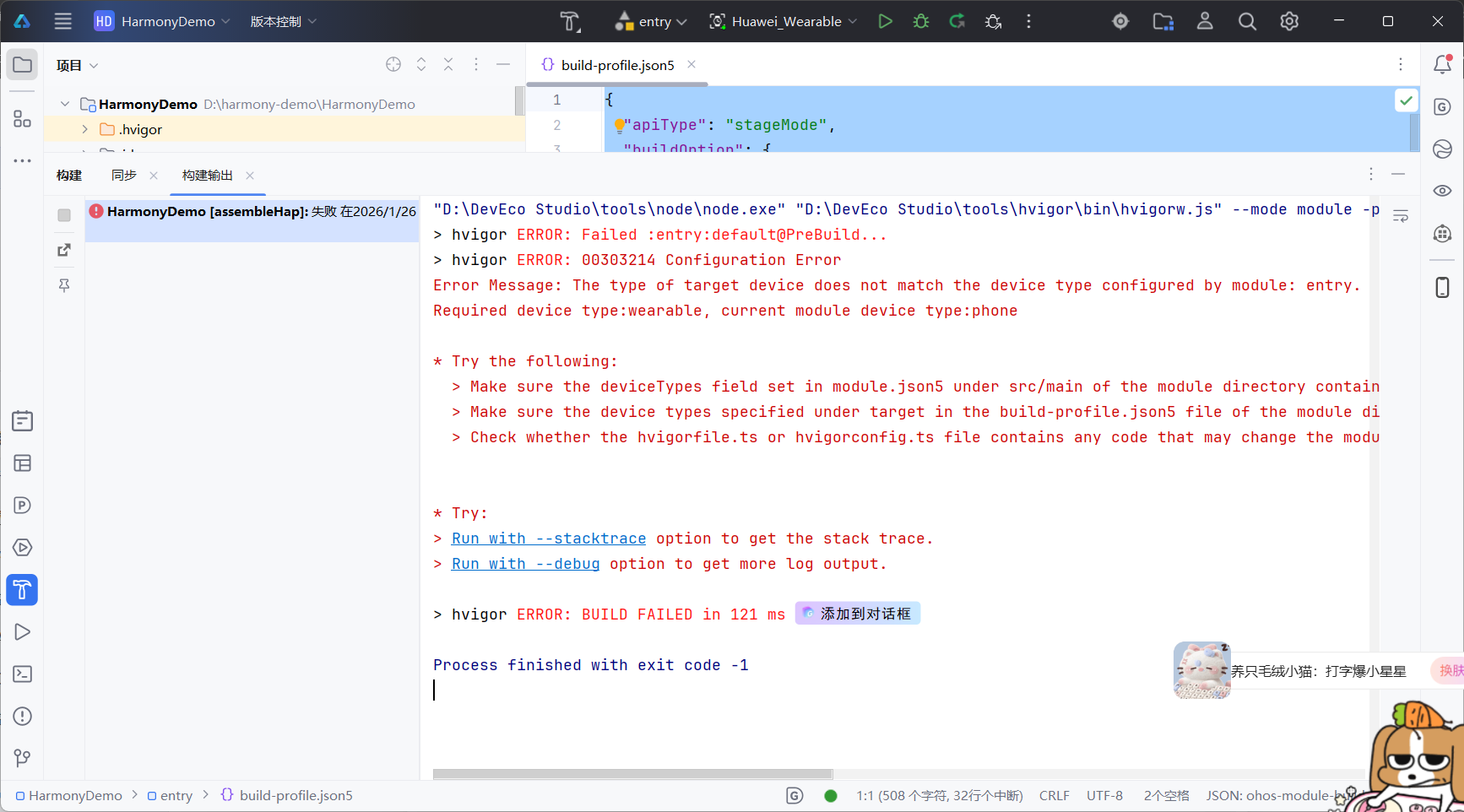The image size is (1464, 812).
Task: Select the 构建输出 tab
Action: [x=208, y=175]
